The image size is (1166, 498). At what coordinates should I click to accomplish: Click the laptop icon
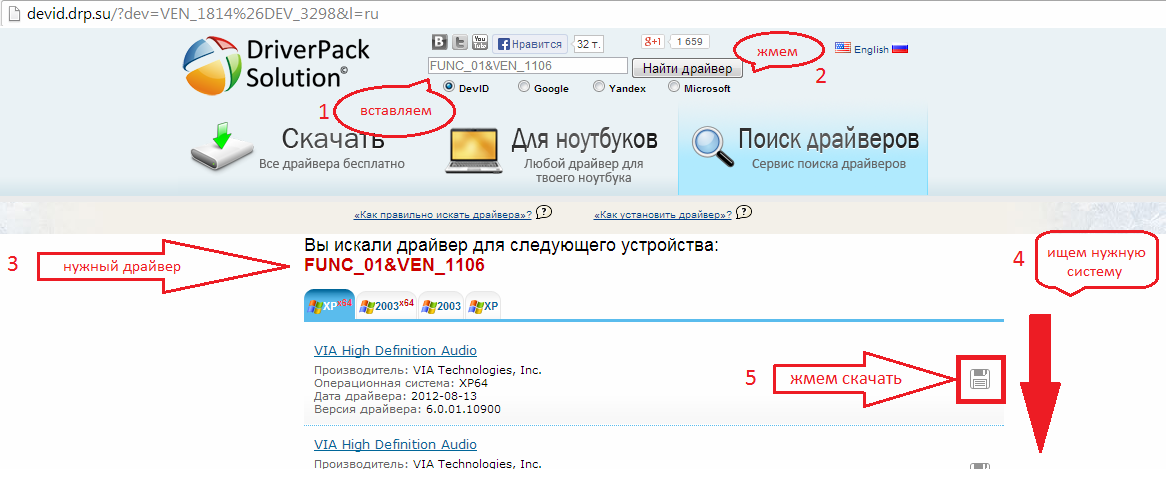tap(474, 149)
